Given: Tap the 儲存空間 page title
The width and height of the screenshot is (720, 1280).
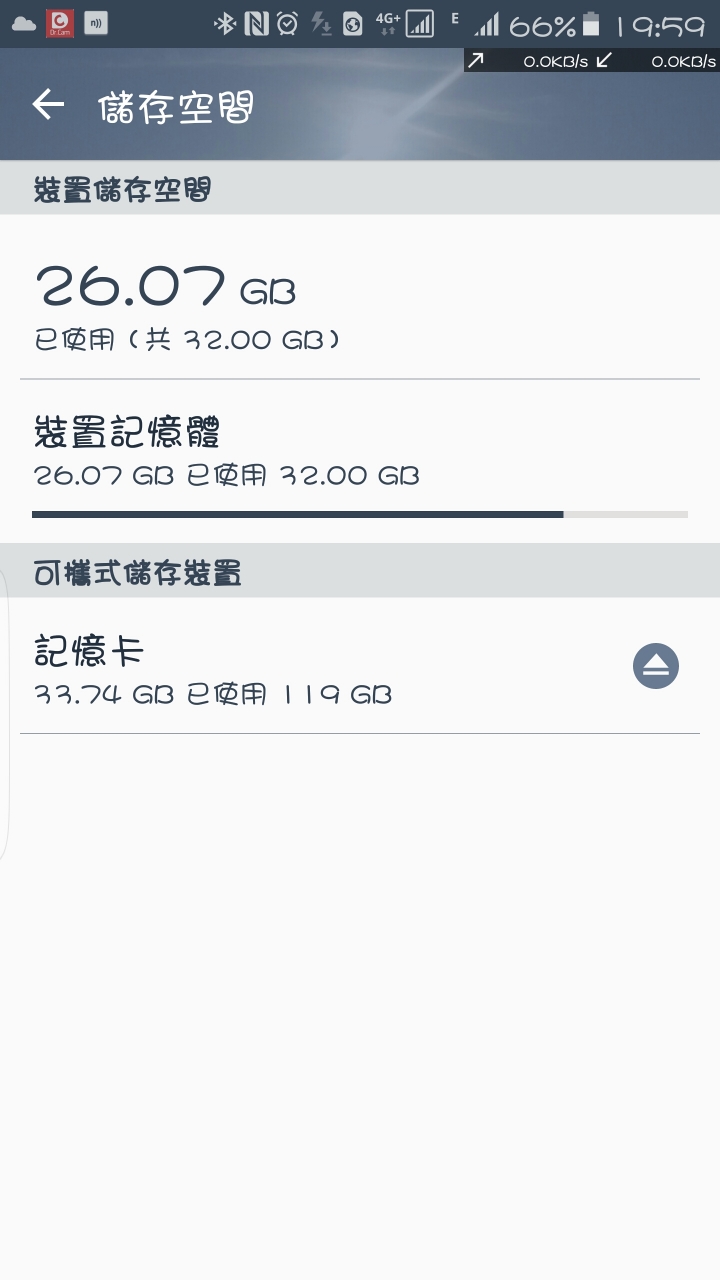Looking at the screenshot, I should 176,107.
